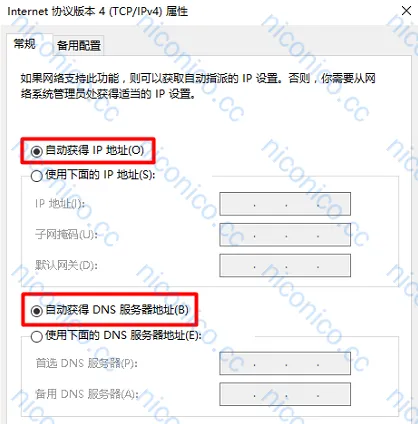Click first octet of IP 地址 field
Screen dimensions: 418x424
[x=237, y=204]
